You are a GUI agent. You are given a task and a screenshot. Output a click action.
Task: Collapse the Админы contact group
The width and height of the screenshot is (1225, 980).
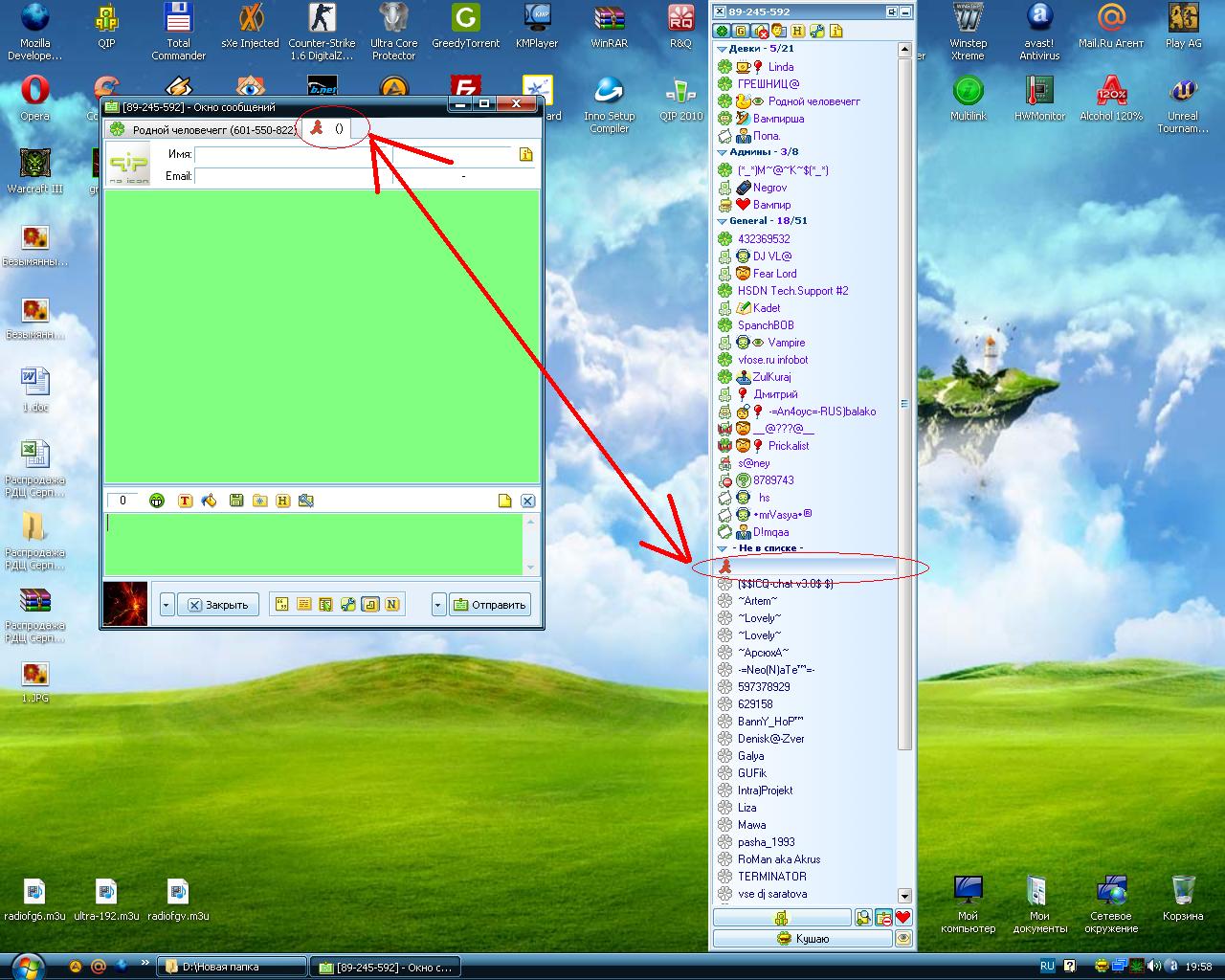pyautogui.click(x=723, y=152)
